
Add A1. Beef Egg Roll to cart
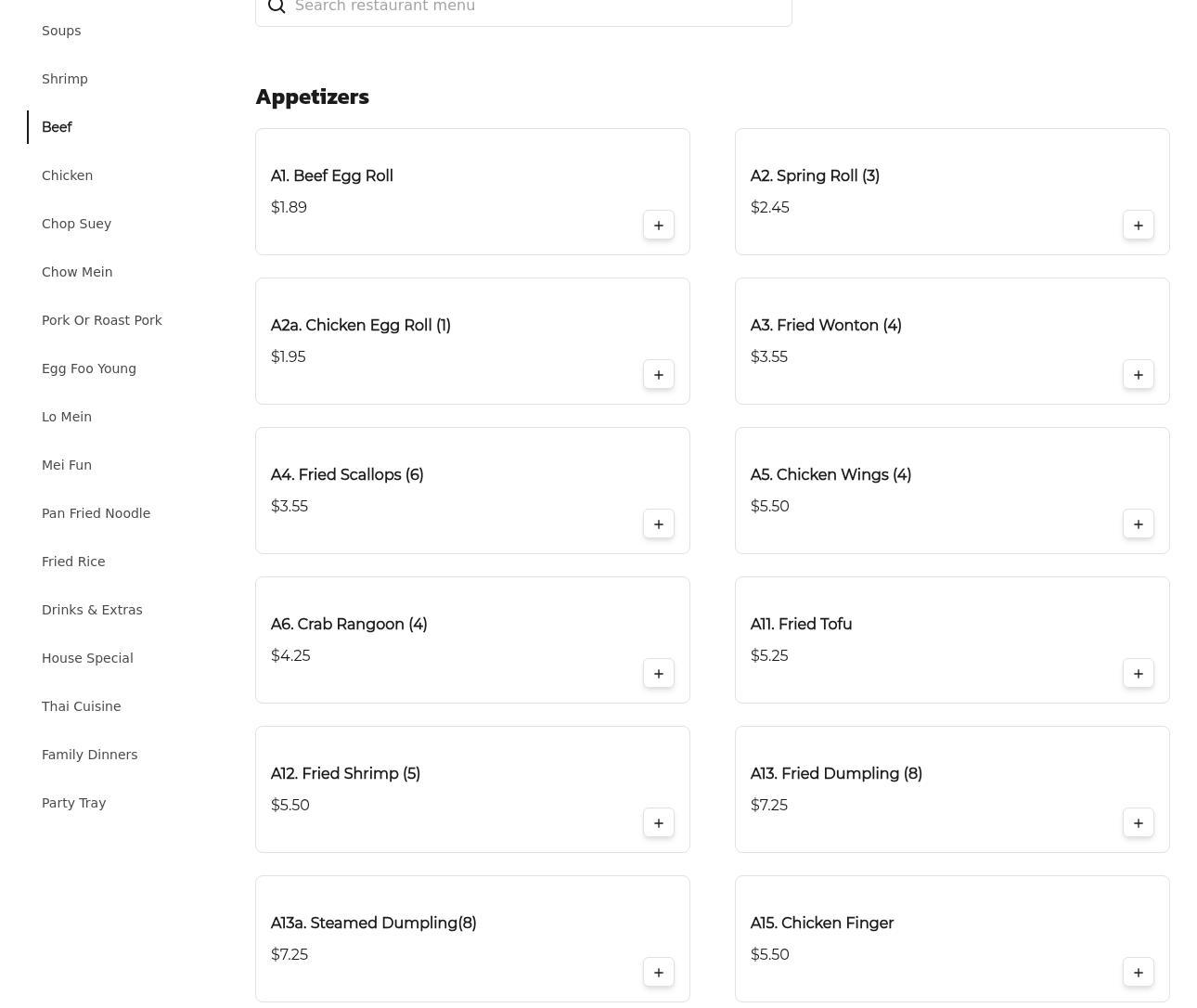pos(659,226)
